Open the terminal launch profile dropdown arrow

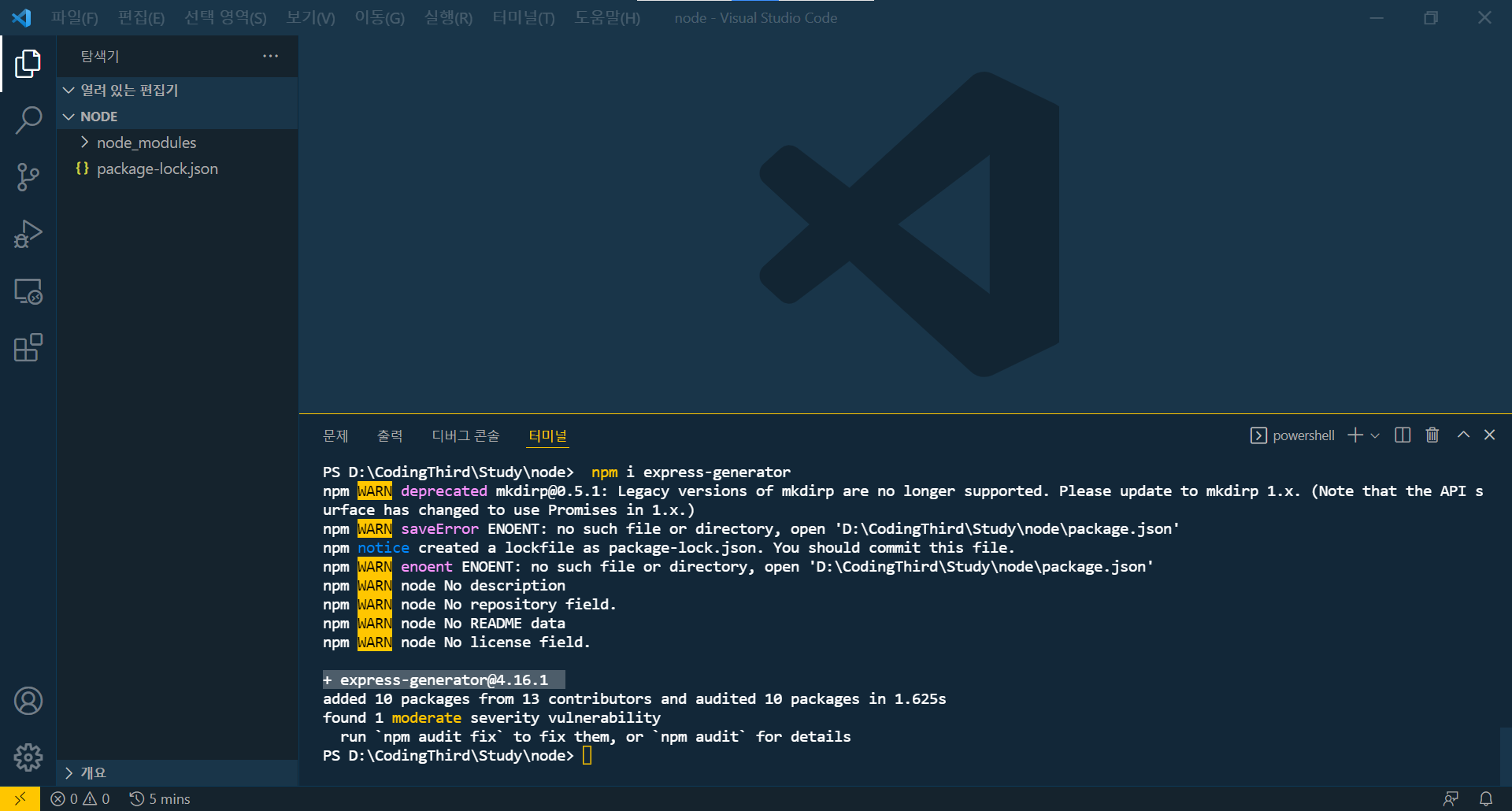tap(1375, 435)
